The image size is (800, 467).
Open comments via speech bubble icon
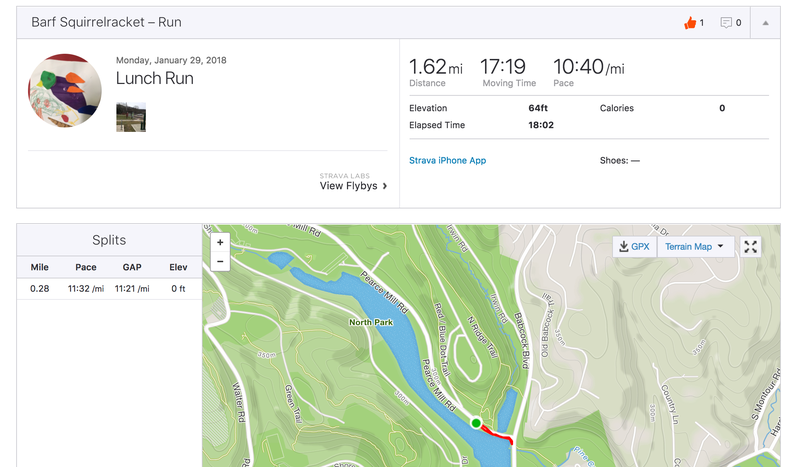(726, 22)
